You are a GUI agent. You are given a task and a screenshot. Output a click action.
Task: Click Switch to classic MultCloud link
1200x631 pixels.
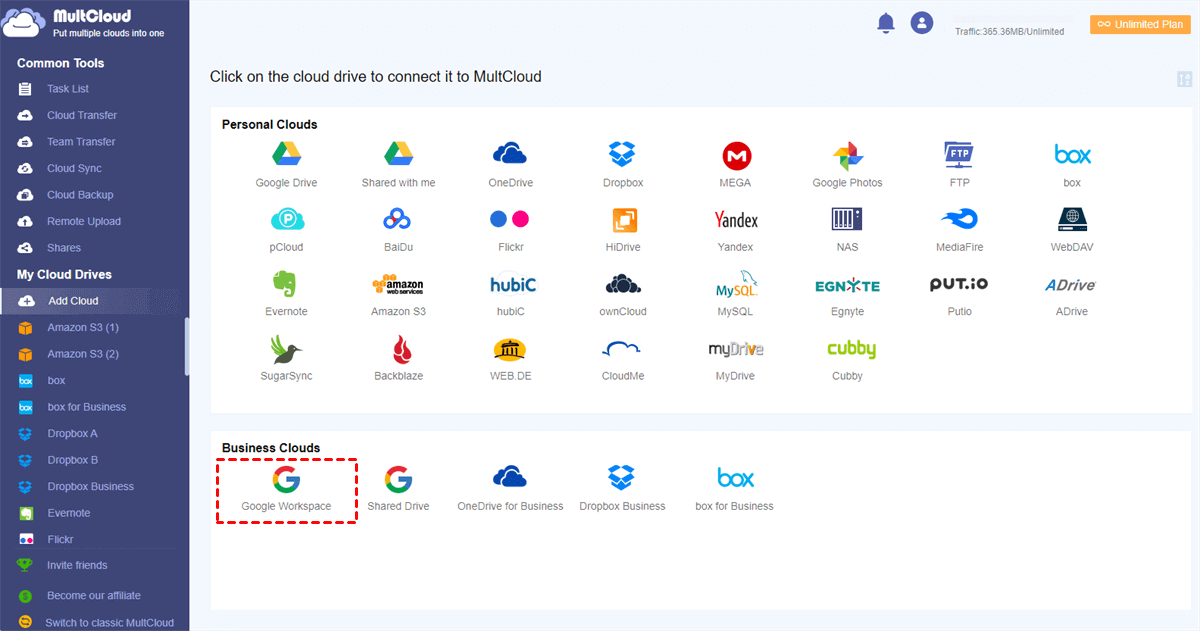(x=109, y=622)
